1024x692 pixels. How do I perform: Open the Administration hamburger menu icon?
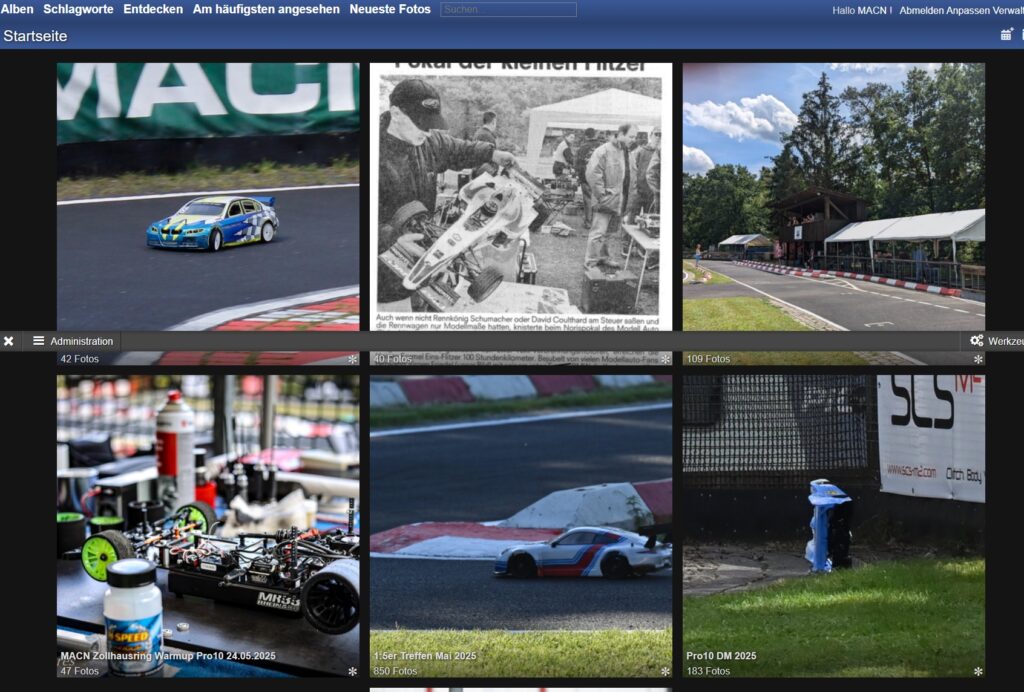pyautogui.click(x=37, y=341)
